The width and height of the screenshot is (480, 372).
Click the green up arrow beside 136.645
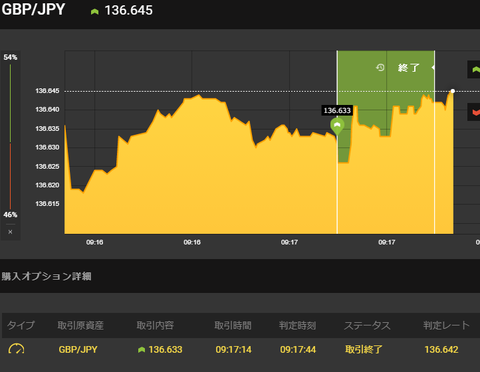tap(95, 12)
